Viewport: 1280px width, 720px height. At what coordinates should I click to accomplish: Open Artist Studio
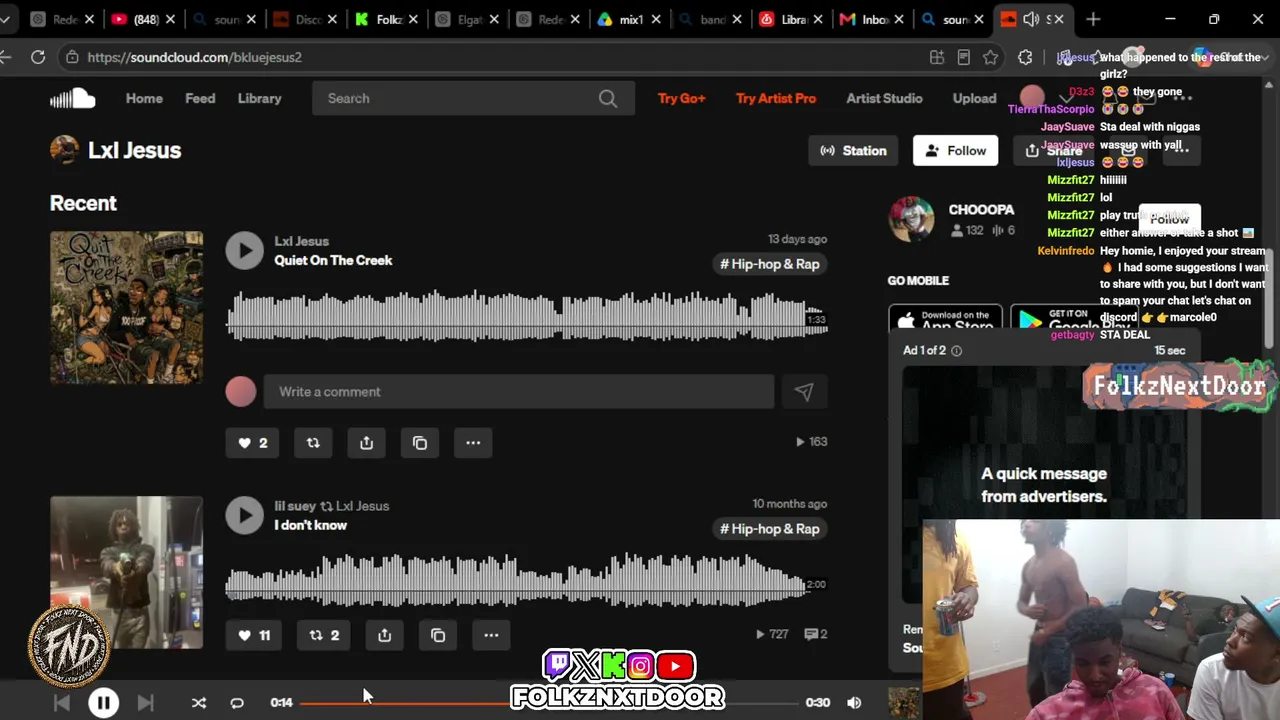[x=884, y=98]
